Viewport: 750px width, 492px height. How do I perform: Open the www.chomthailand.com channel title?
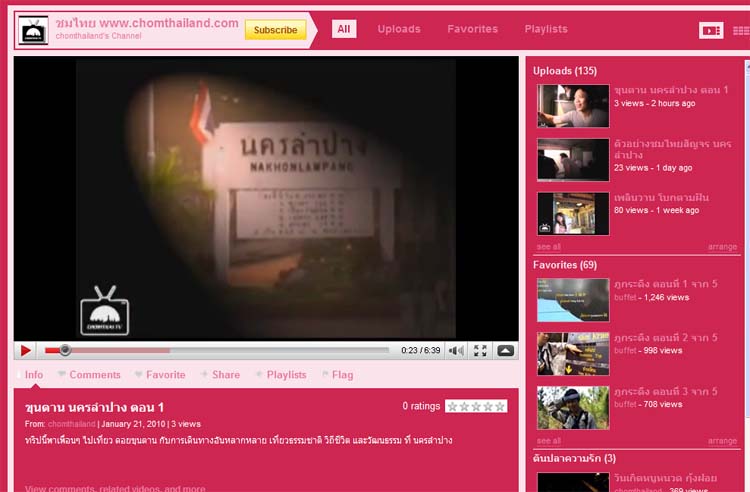click(x=147, y=23)
